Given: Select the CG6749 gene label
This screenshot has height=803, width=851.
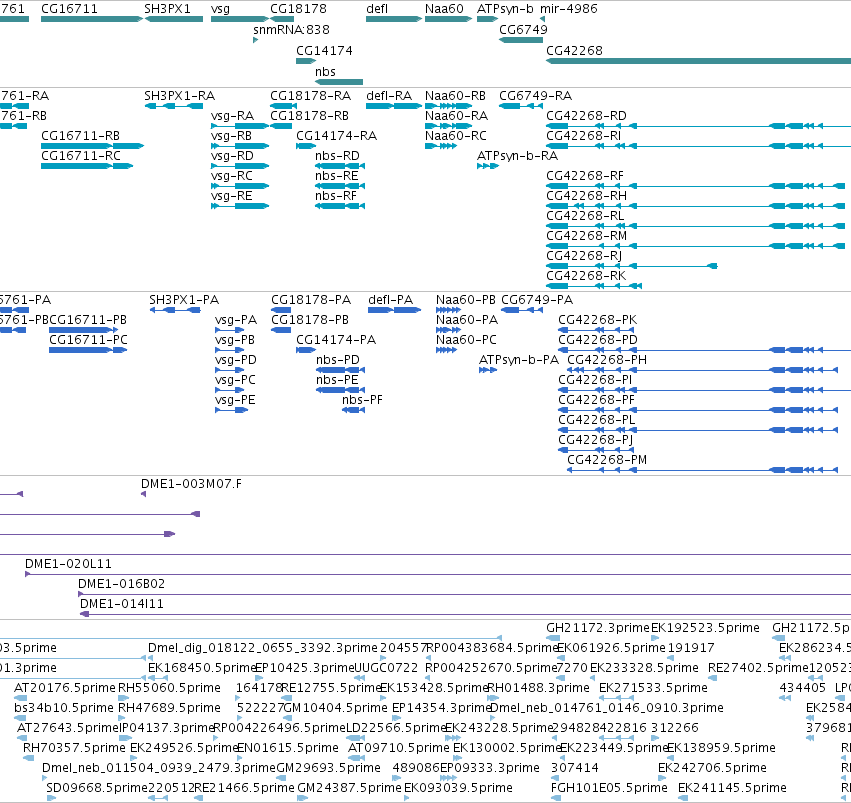Looking at the screenshot, I should point(523,29).
